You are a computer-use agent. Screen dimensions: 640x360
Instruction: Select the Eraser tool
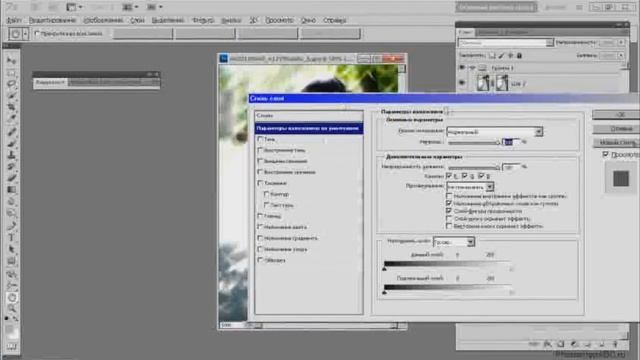click(11, 178)
